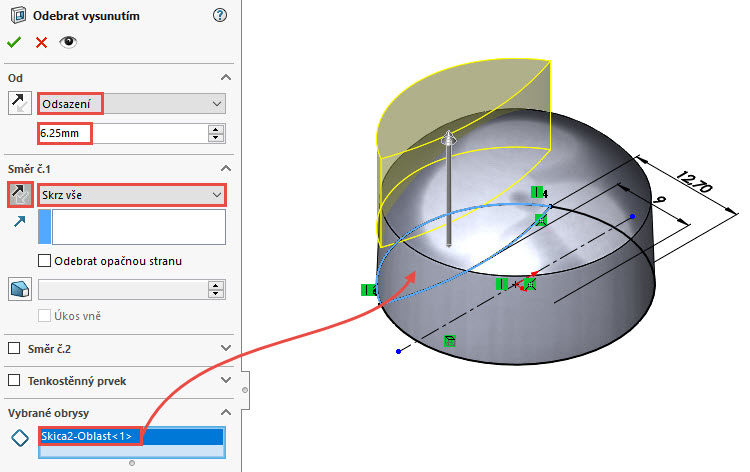Screen dimensions: 750x472
Task: Click the 6.25mm offset value field
Action: point(123,133)
